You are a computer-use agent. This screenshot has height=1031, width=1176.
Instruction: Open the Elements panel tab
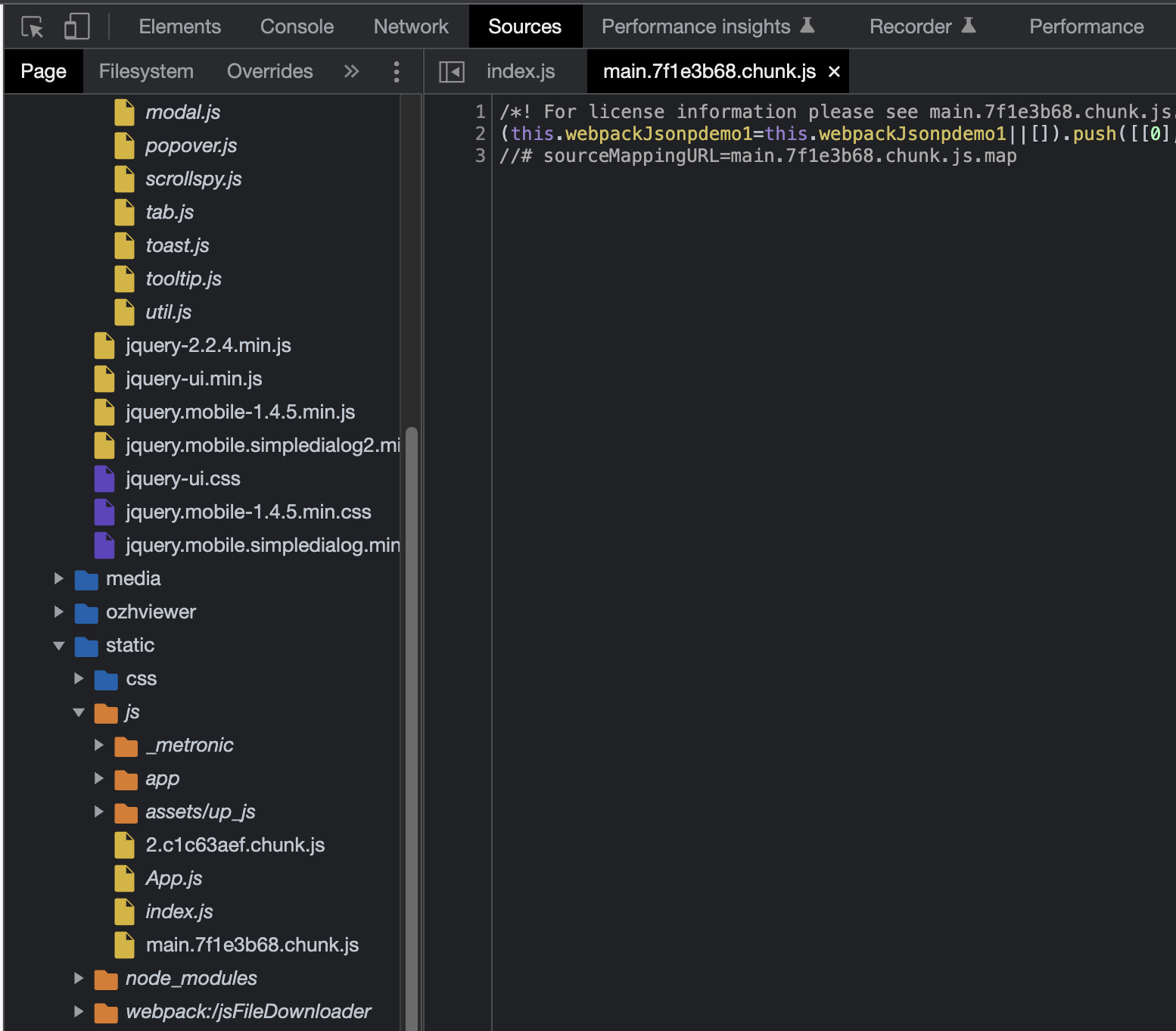(180, 26)
